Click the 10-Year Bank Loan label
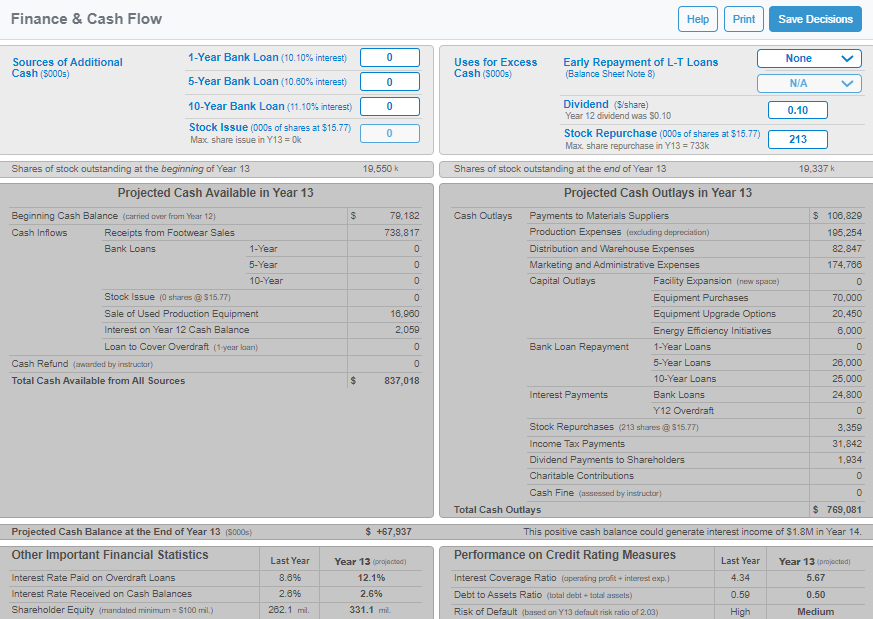This screenshot has height=619, width=873. point(236,106)
